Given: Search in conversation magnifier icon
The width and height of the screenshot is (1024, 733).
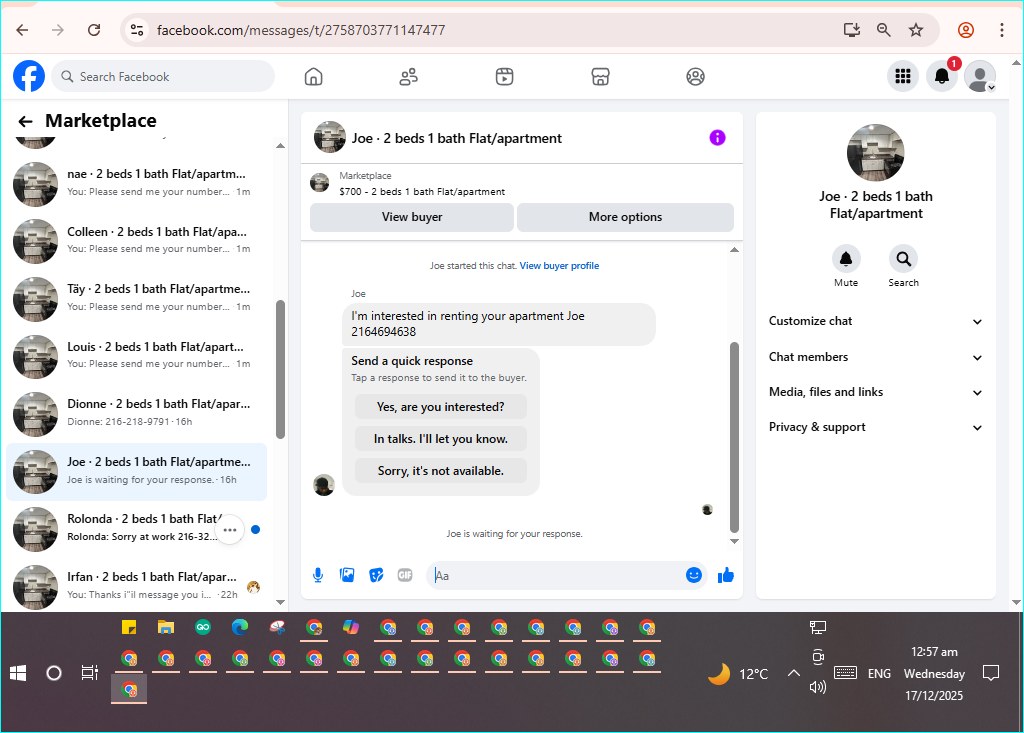Looking at the screenshot, I should point(903,259).
